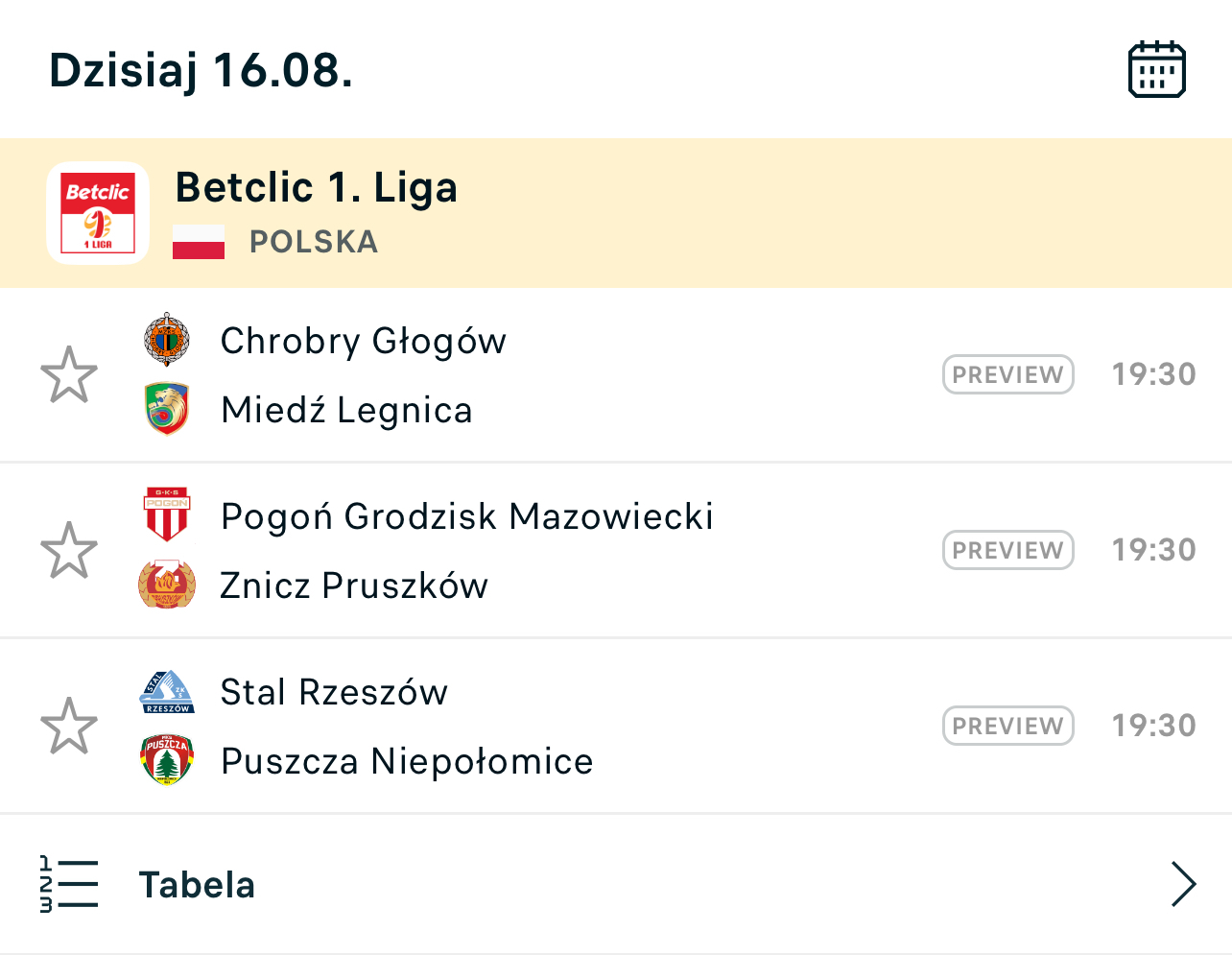The image size is (1232, 955).
Task: Click the Polish flag next to POLSKA
Action: pyautogui.click(x=199, y=242)
